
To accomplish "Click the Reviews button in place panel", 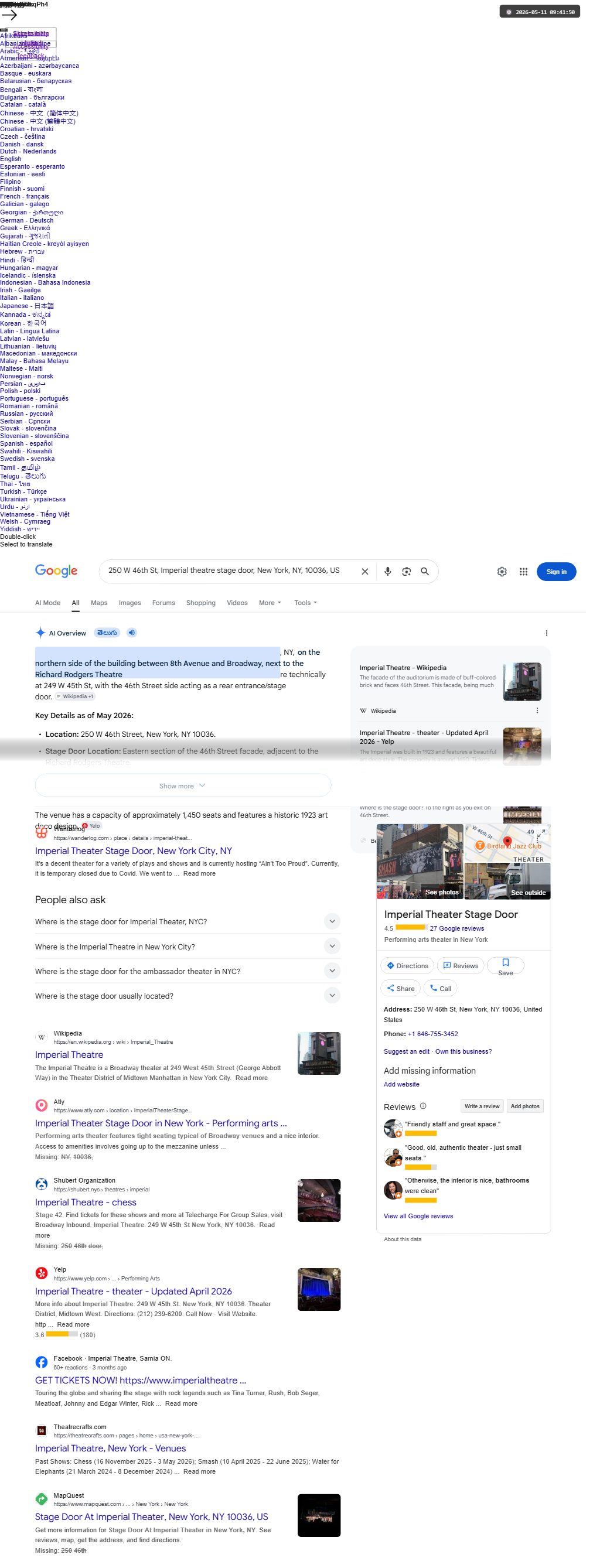I will point(466,976).
